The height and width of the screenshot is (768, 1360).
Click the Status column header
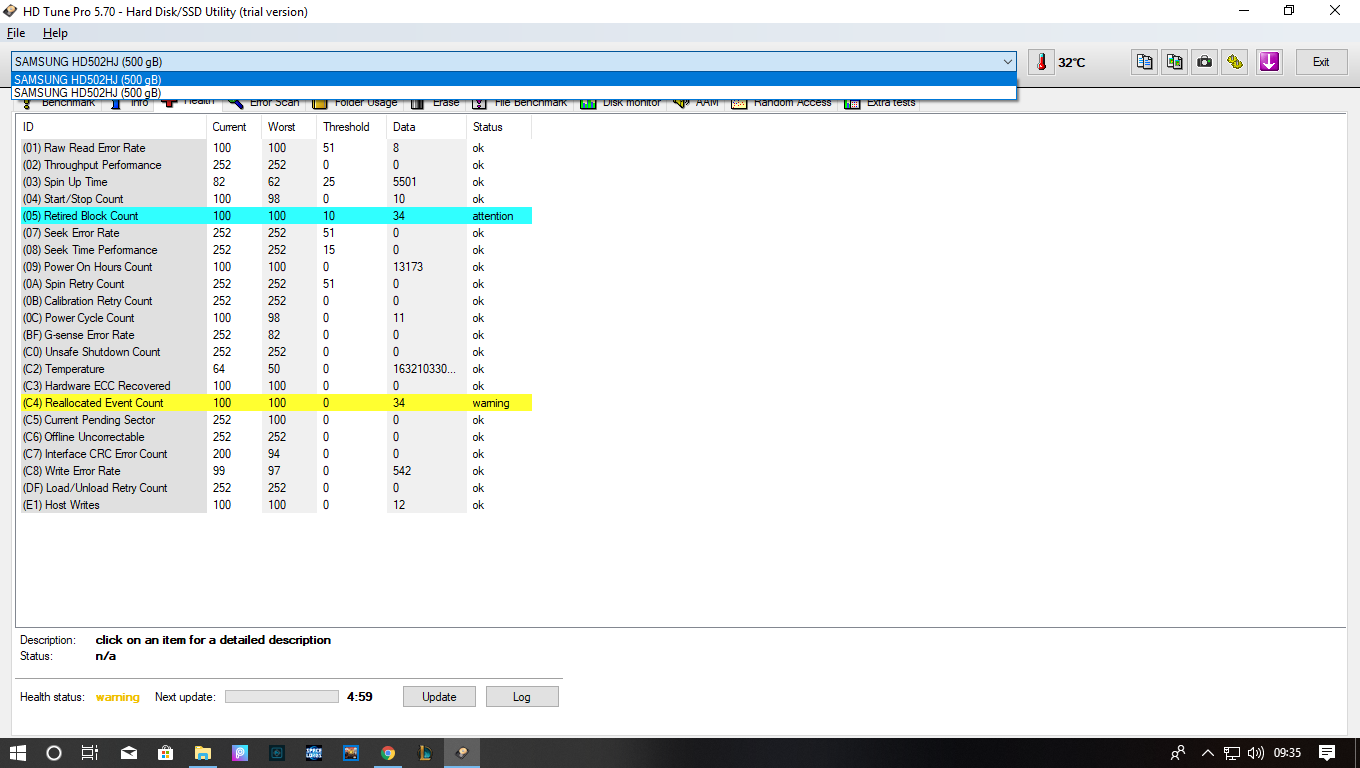499,127
